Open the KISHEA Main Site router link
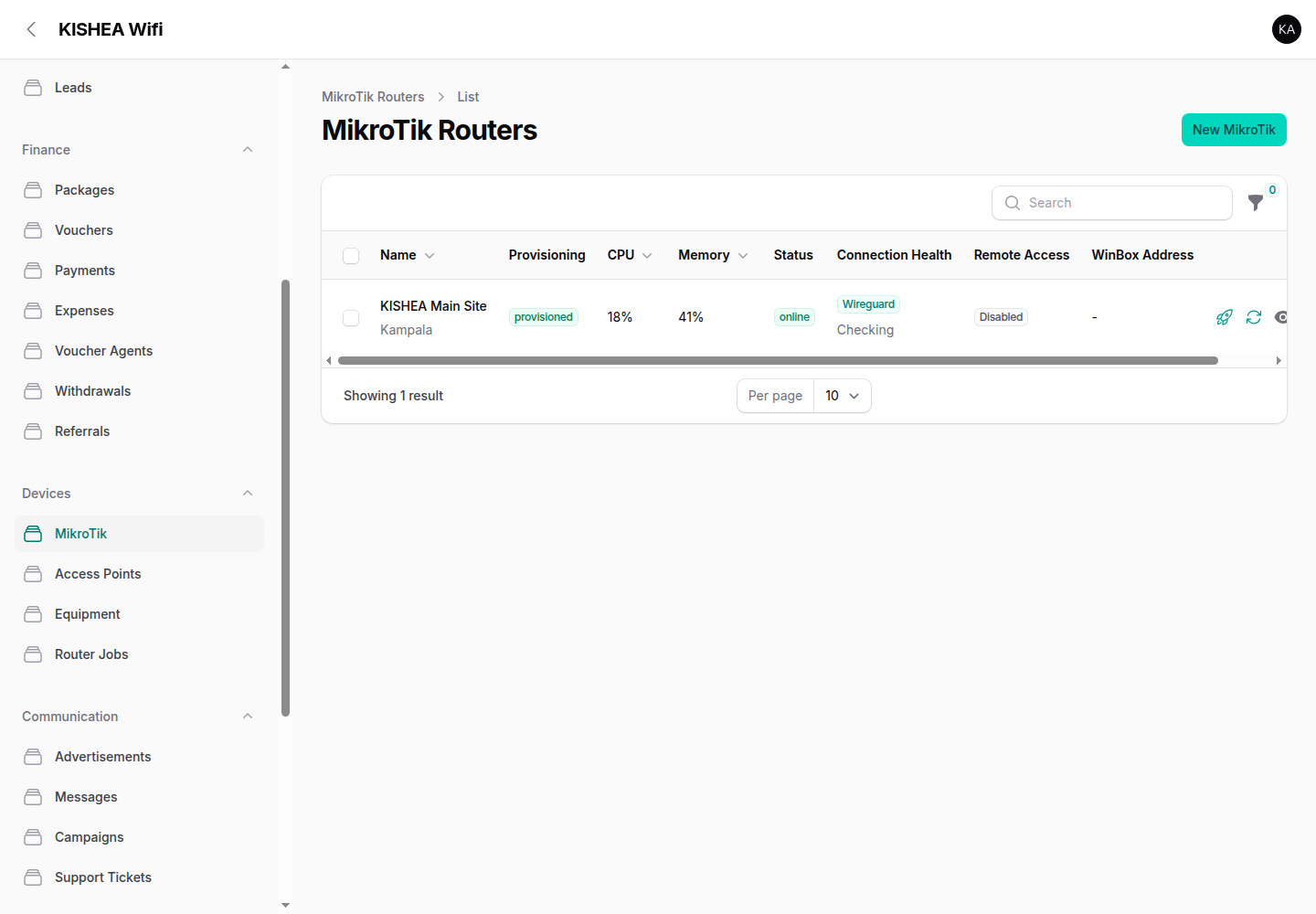The image size is (1316, 914). coord(433,306)
